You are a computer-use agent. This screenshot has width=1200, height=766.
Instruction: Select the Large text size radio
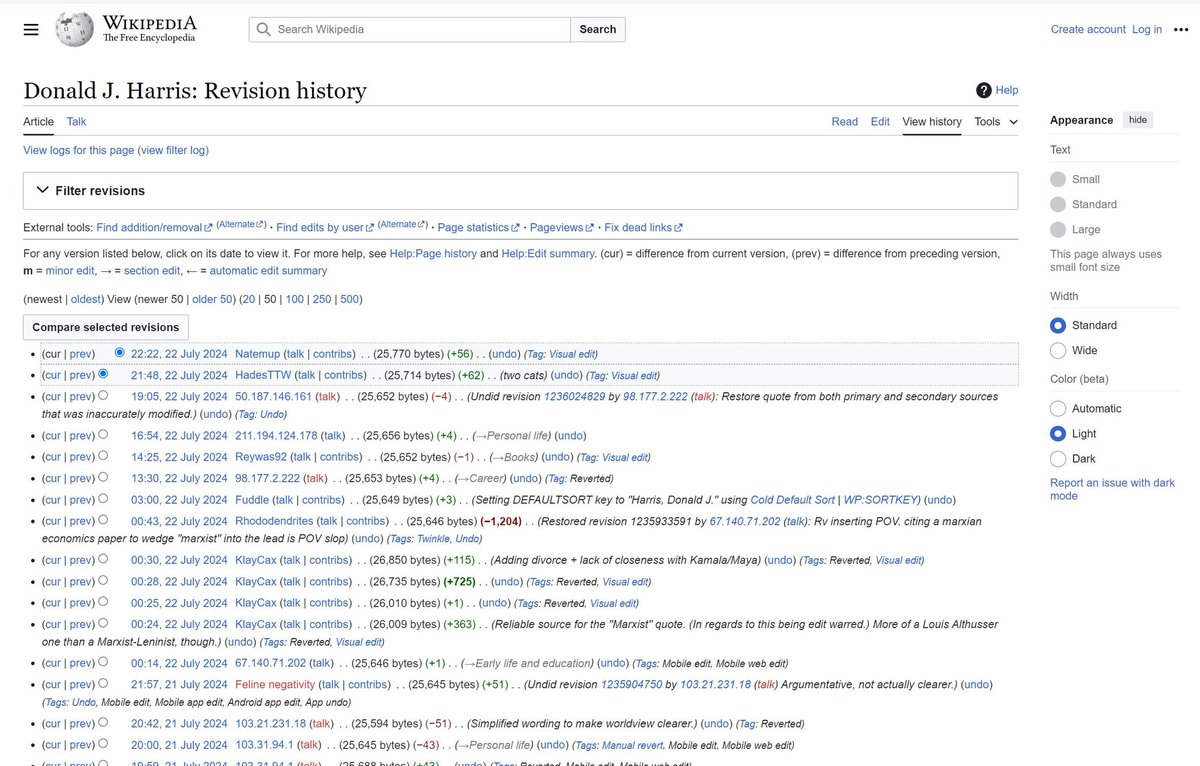point(1058,229)
